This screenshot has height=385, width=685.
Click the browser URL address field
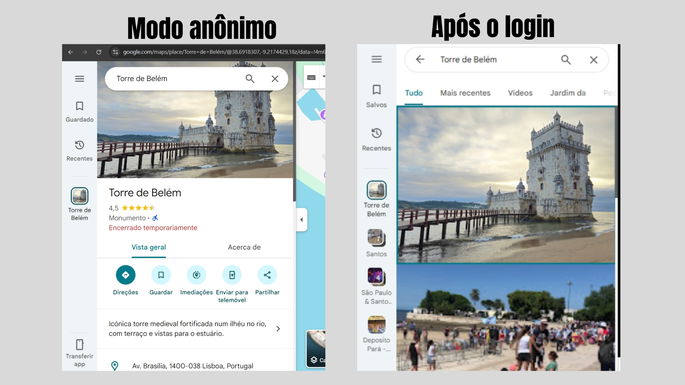tap(223, 52)
